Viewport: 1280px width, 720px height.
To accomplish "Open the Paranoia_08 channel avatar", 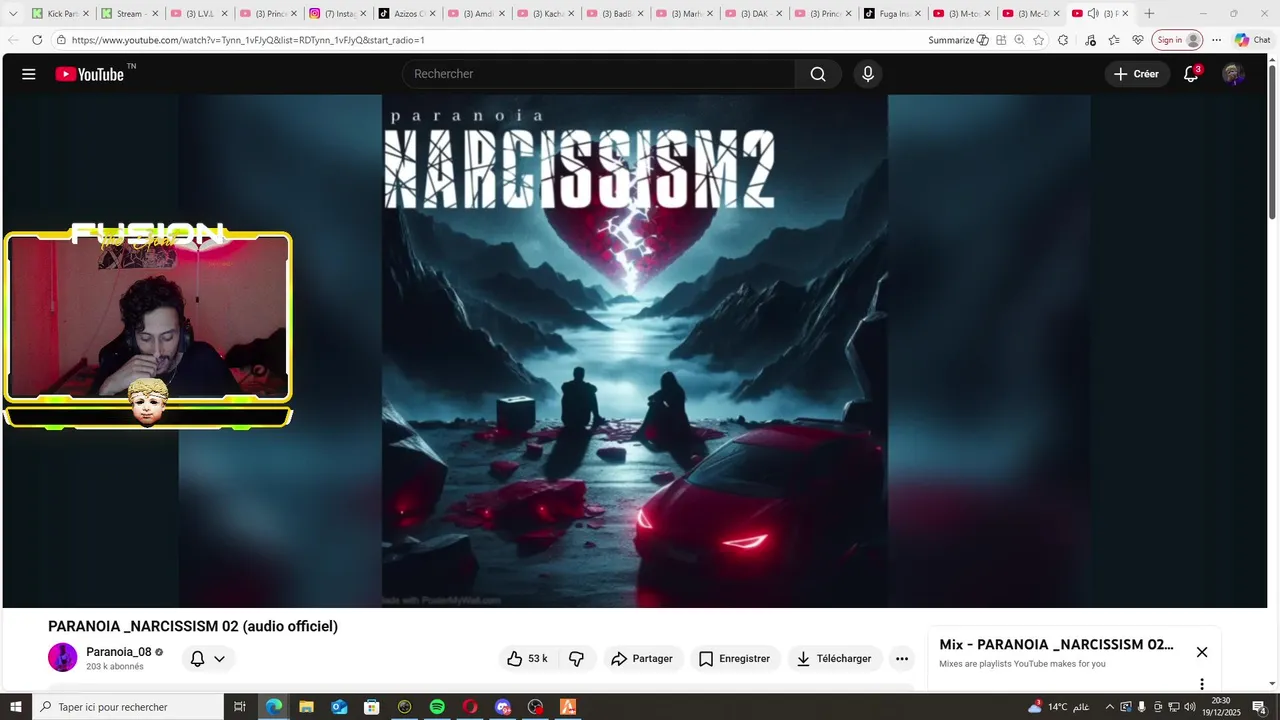I will pos(63,657).
